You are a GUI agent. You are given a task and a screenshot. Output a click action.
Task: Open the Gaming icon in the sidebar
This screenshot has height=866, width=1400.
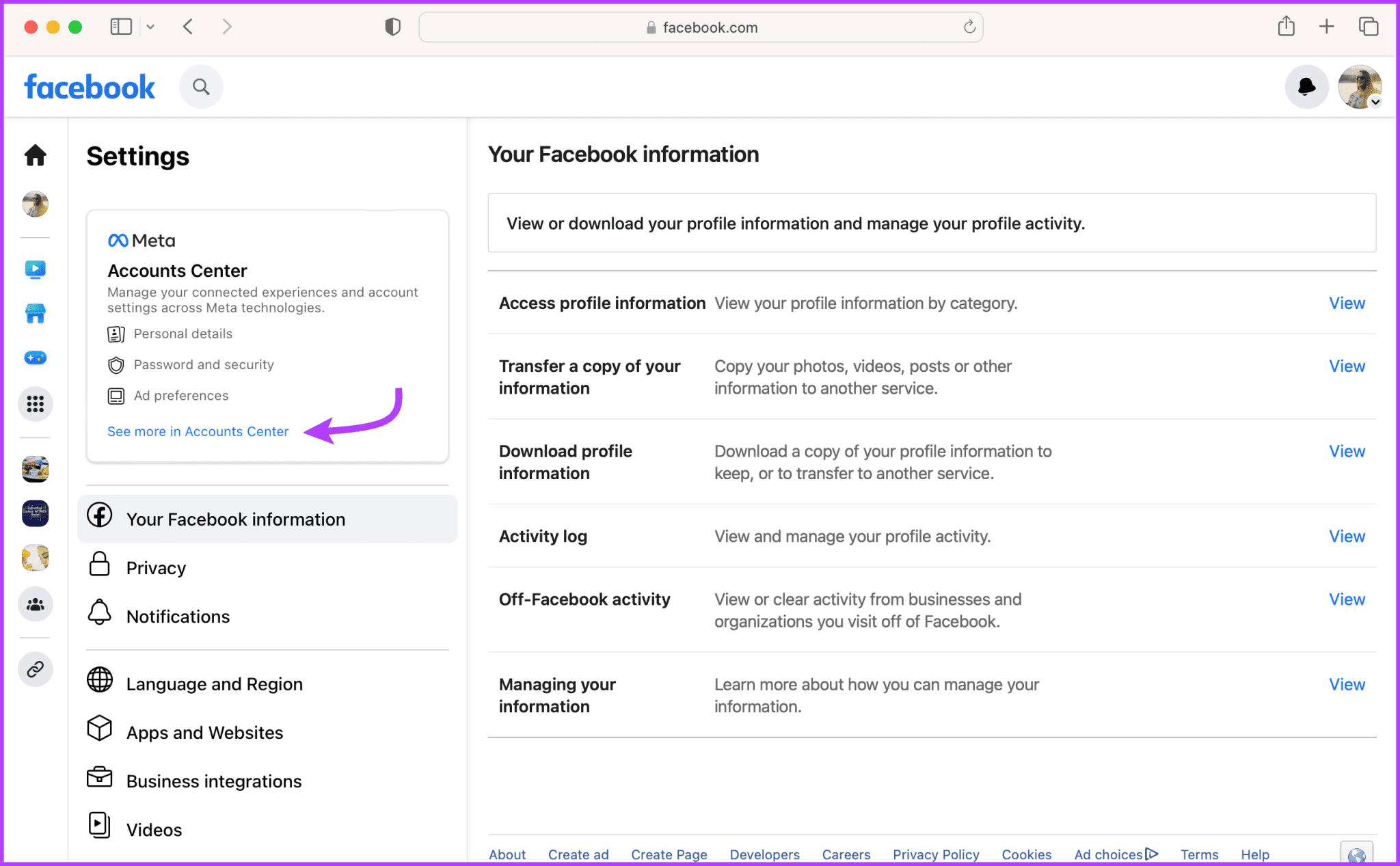point(35,357)
